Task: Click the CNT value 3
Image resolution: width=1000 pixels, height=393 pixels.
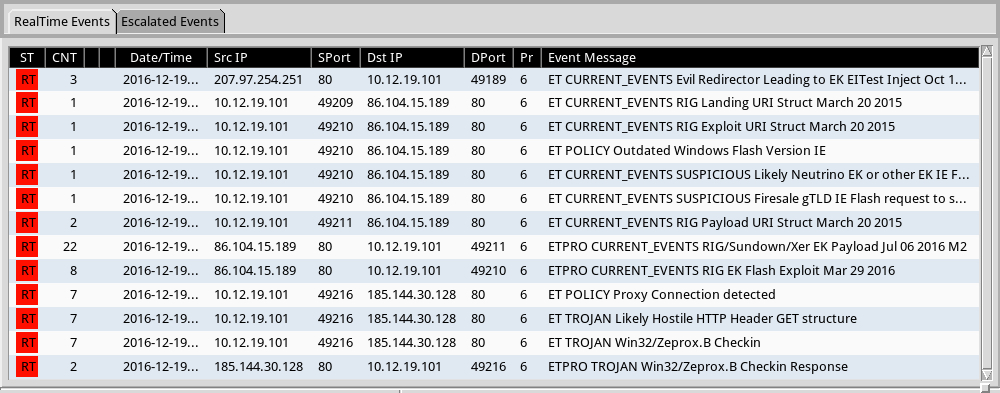Action: click(73, 79)
